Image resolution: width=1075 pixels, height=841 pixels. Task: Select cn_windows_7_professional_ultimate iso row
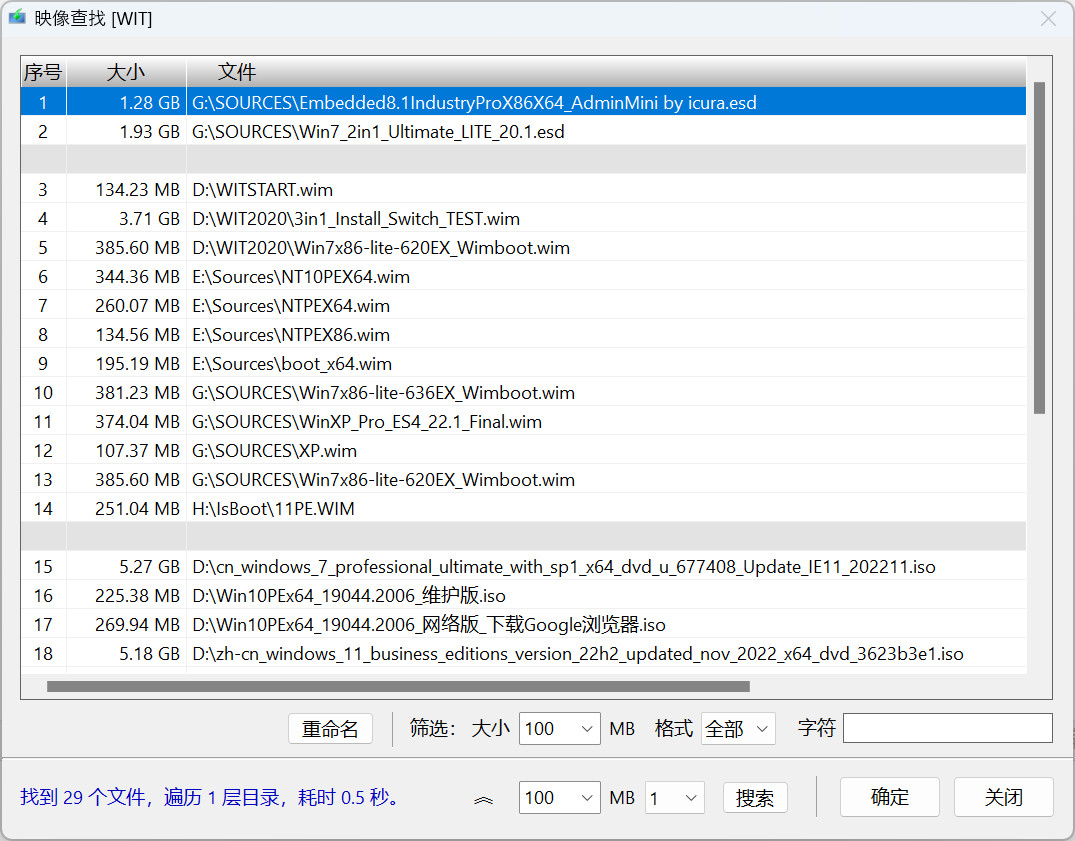point(523,567)
